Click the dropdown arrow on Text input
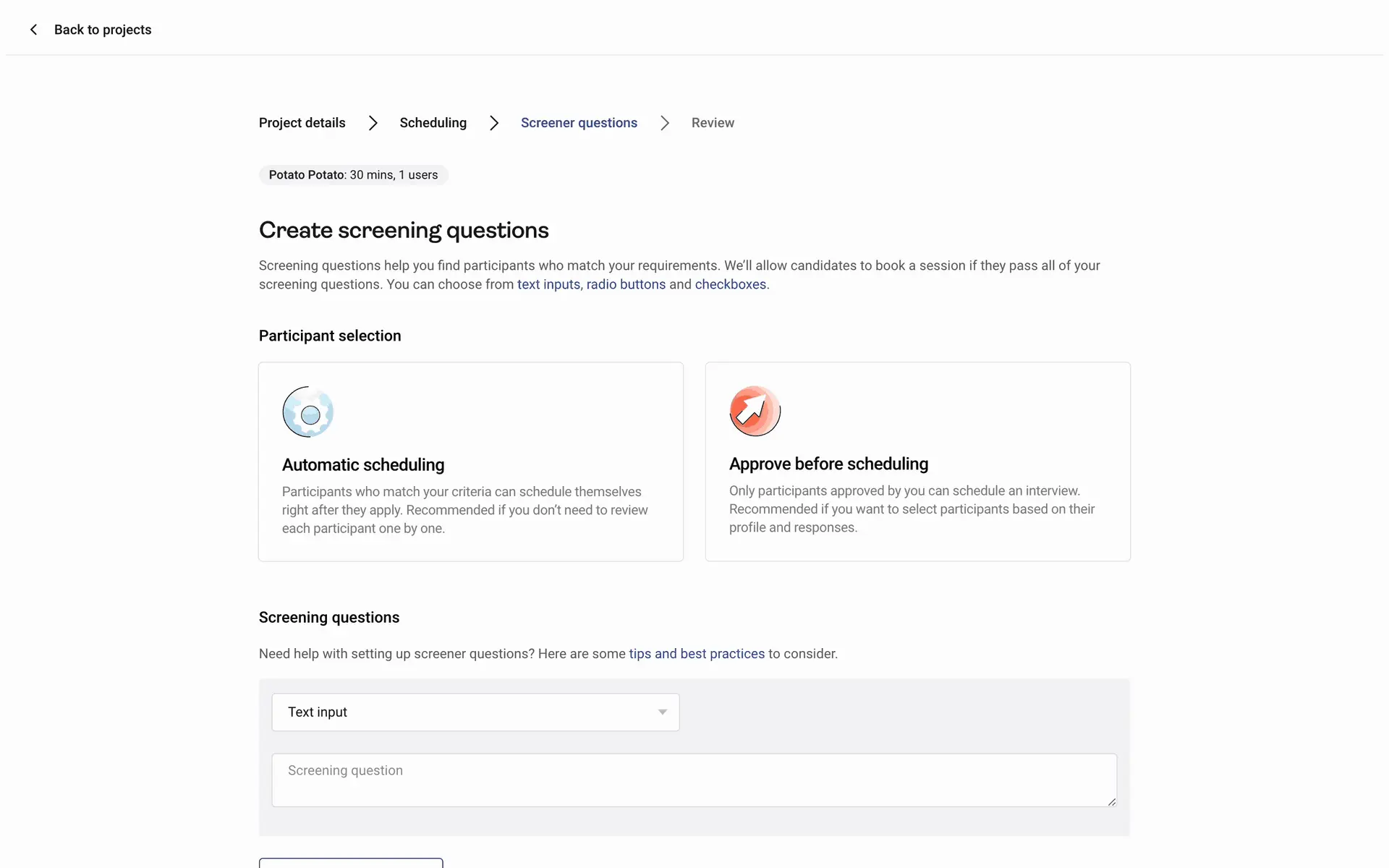Viewport: 1389px width, 868px height. tap(662, 712)
